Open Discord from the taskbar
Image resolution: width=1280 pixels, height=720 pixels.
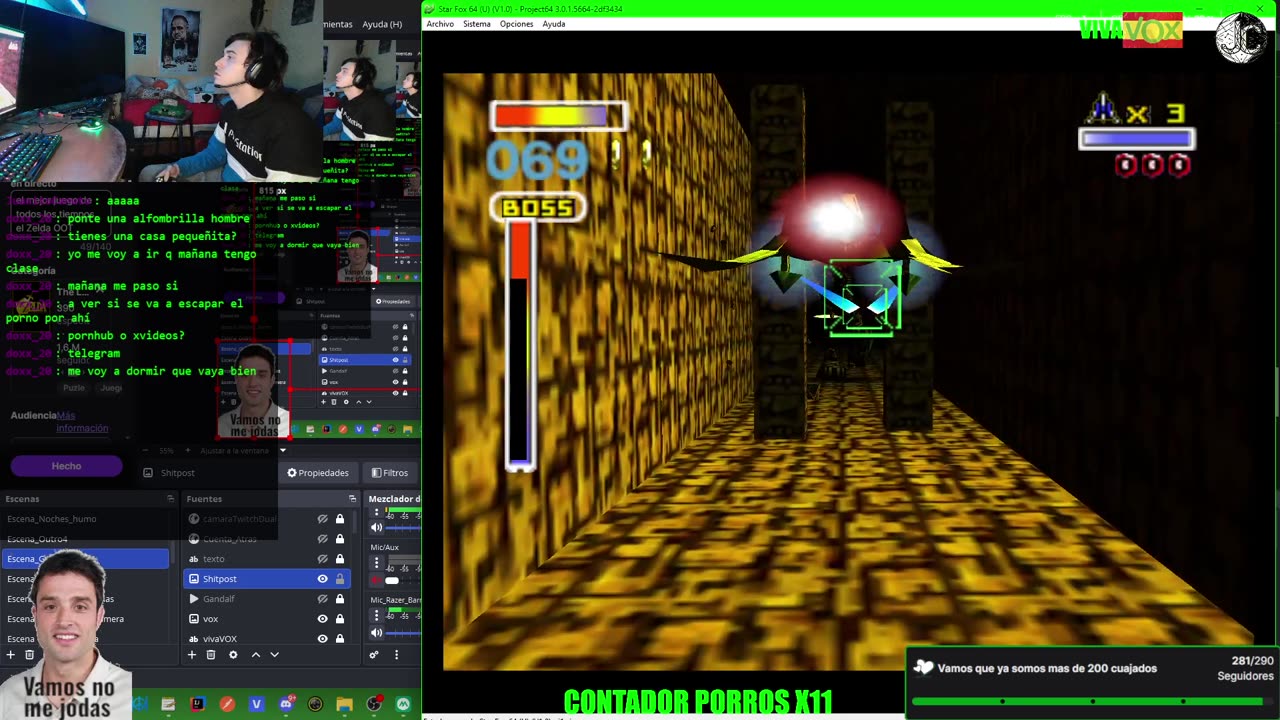coord(286,704)
